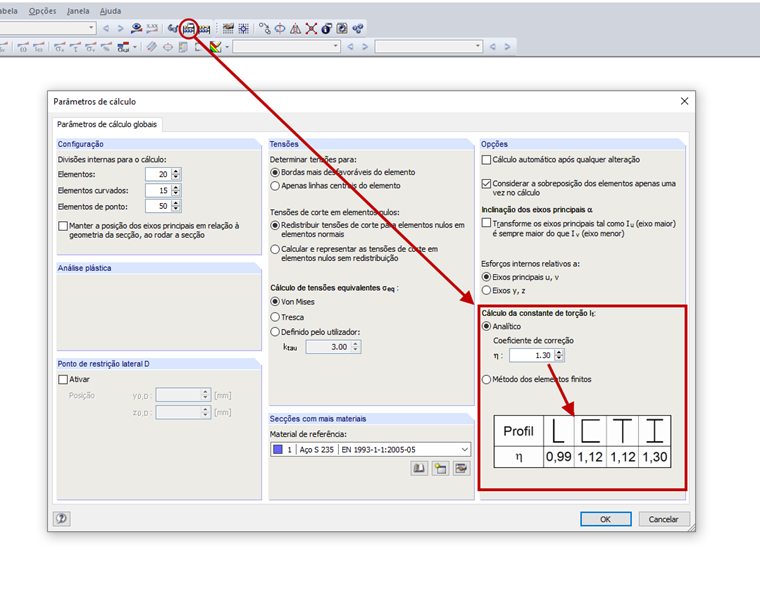The width and height of the screenshot is (760, 596).
Task: Click the η correction coefficient input field
Action: [x=532, y=355]
